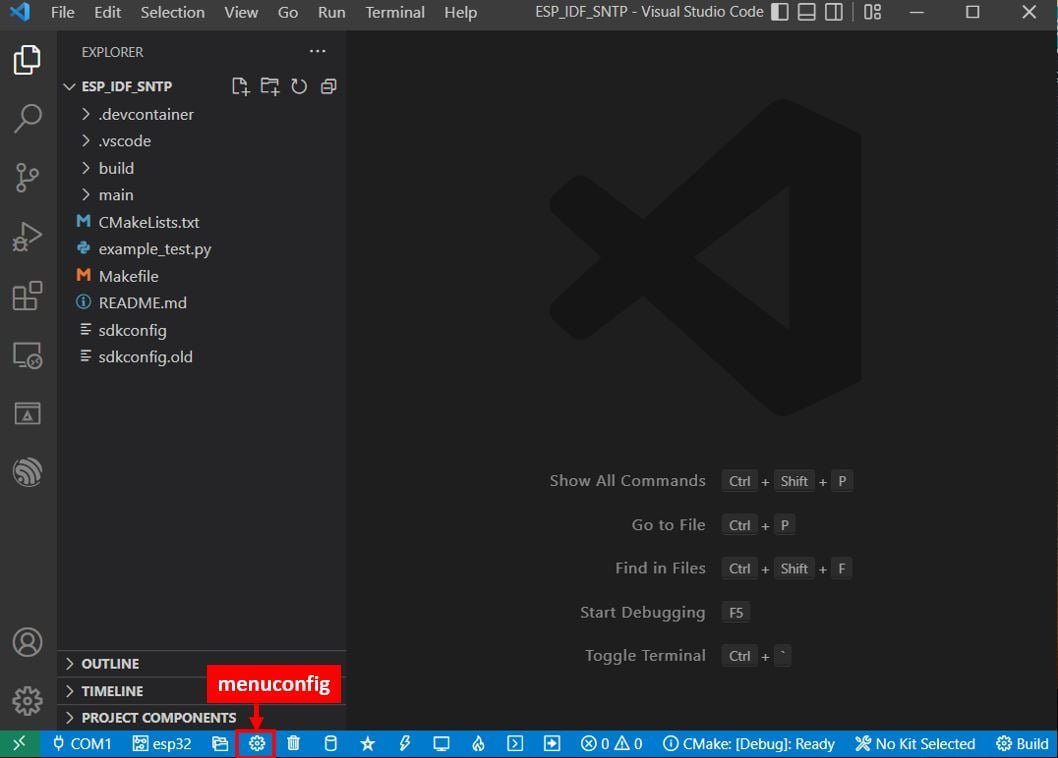Click the ESP-IDF flash lightning bolt icon
Viewport: 1058px width, 758px height.
(x=404, y=744)
